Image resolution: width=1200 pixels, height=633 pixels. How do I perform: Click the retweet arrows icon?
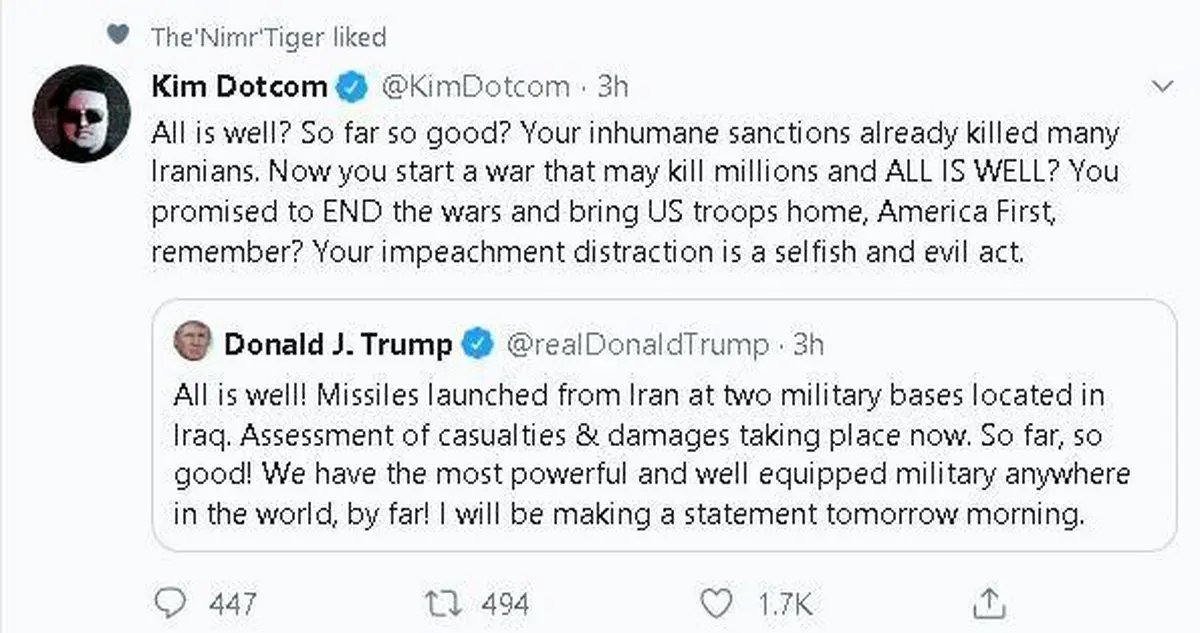tap(438, 603)
